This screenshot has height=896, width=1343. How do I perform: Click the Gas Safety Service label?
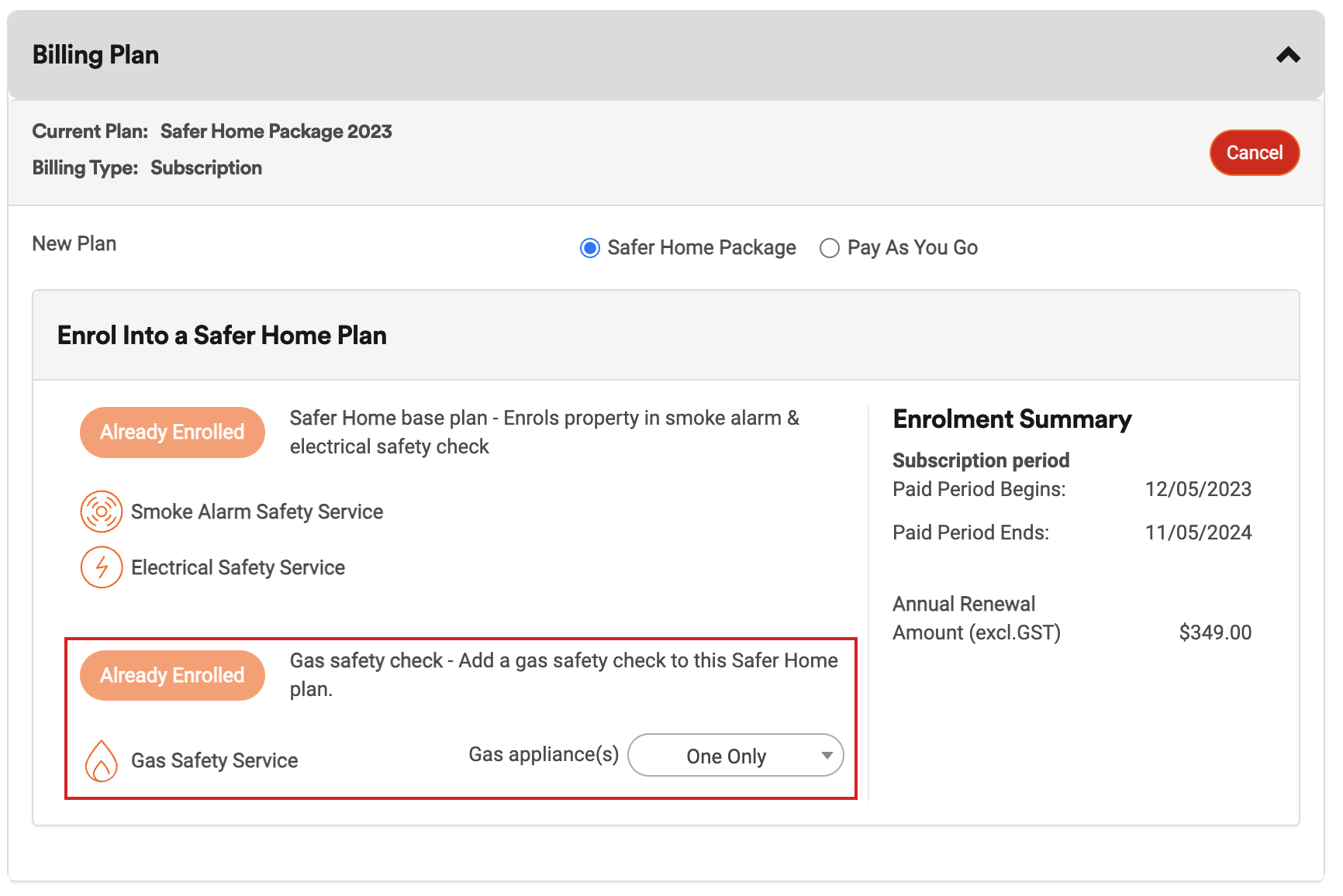214,760
